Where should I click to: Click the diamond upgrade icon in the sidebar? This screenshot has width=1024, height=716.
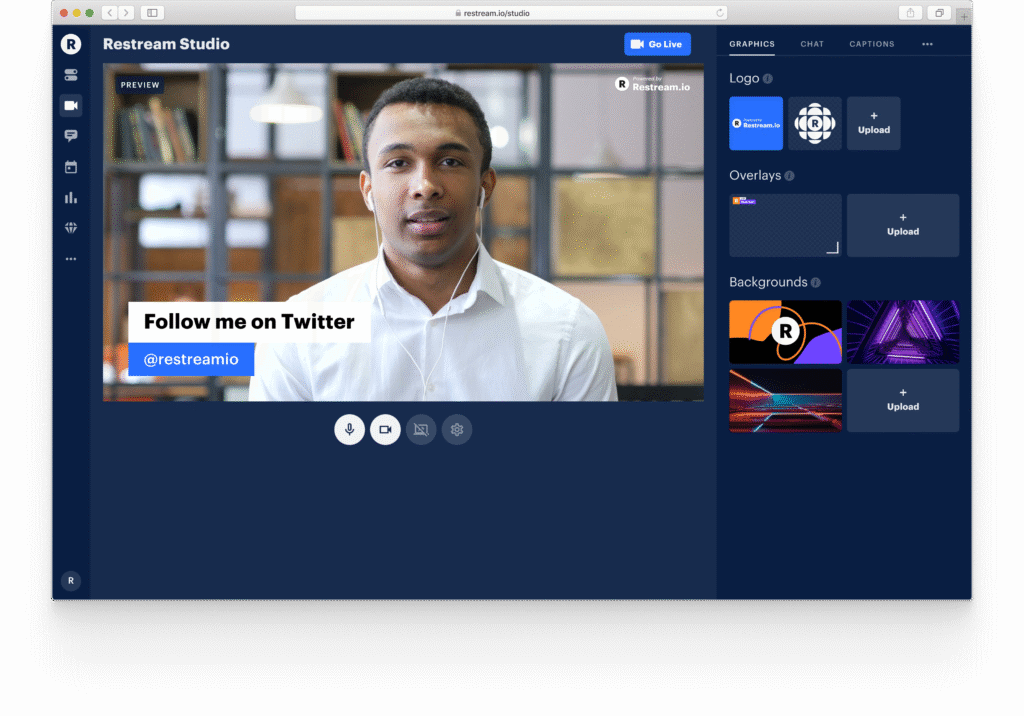(x=71, y=228)
